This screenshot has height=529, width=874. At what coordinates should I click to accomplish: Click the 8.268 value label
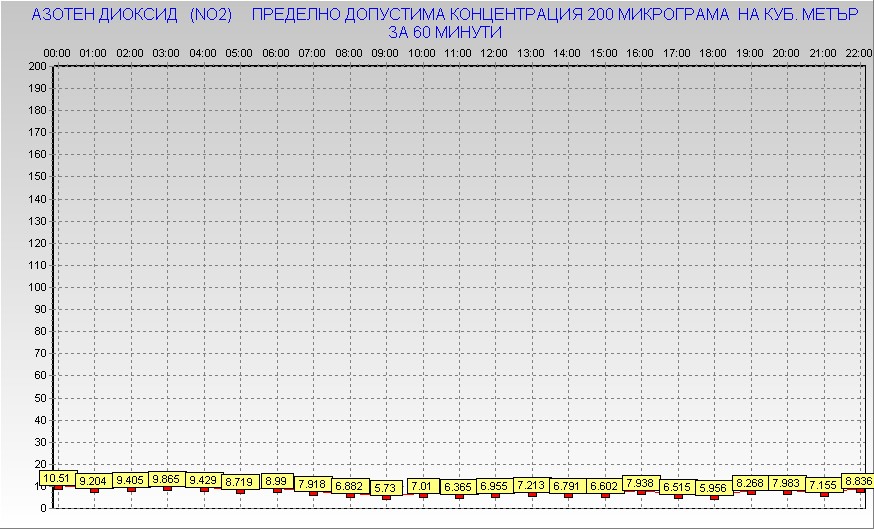click(750, 483)
